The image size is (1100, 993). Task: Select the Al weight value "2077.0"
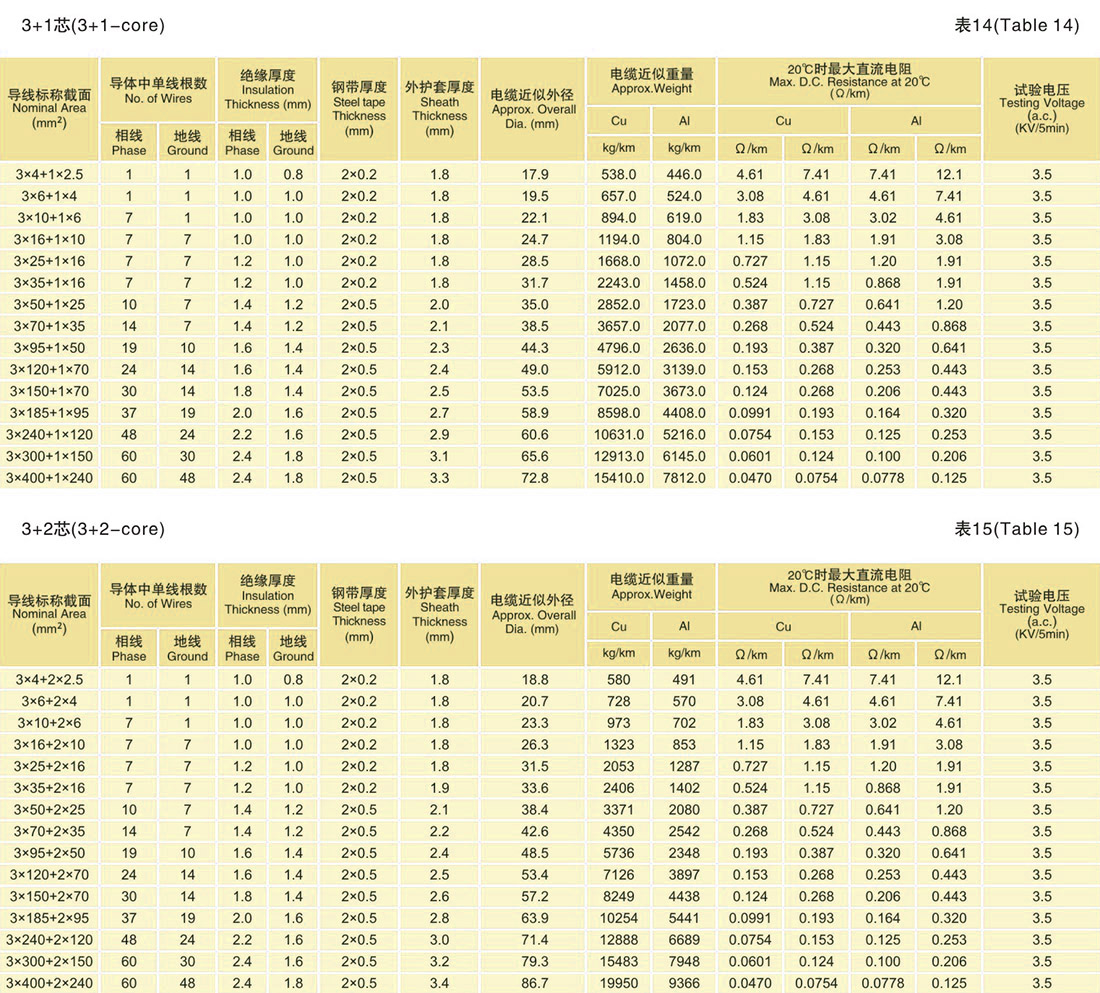[684, 326]
